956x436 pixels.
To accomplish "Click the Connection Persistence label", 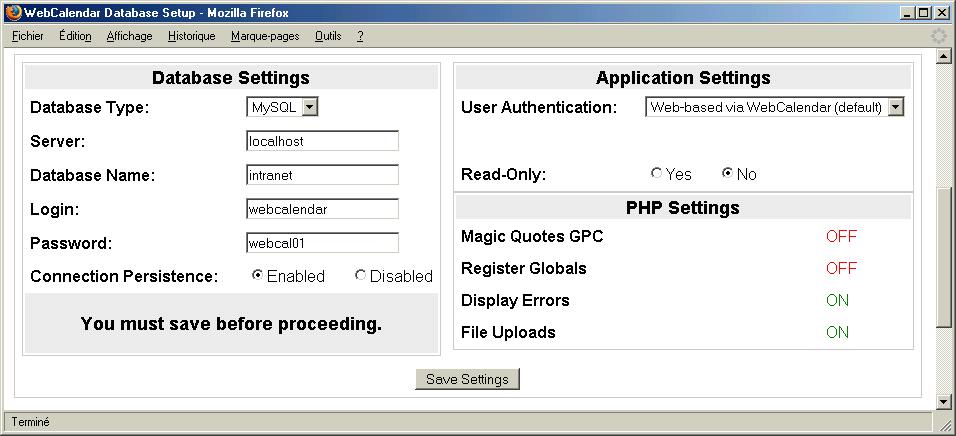I will (124, 276).
